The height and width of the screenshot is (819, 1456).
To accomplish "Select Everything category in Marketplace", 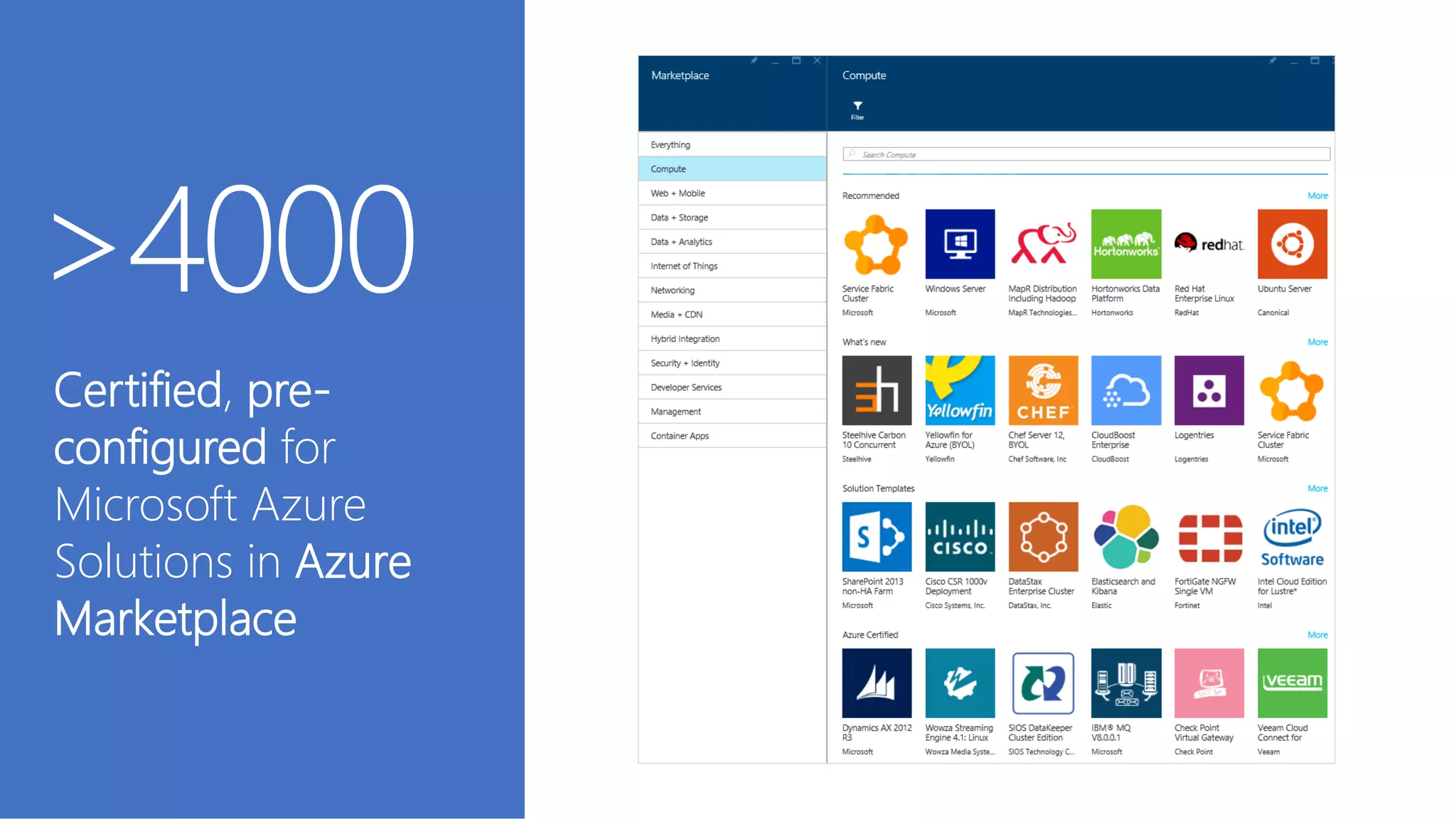I will point(732,144).
